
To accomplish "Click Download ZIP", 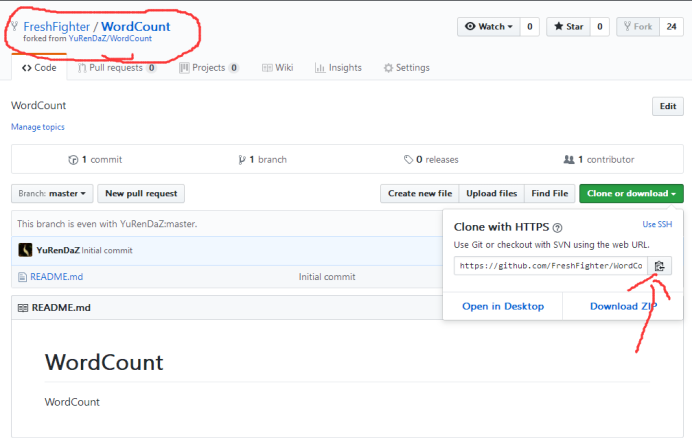I will tap(623, 307).
